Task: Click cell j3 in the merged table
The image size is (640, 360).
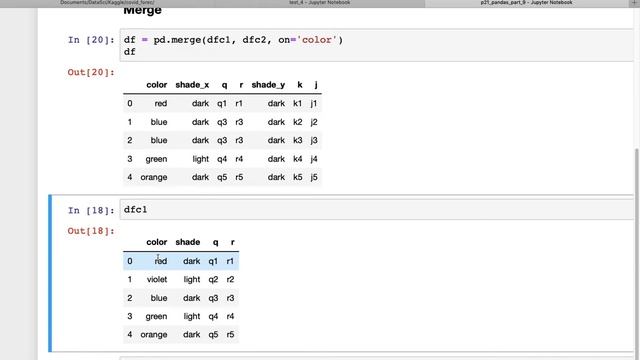Action: (314, 140)
